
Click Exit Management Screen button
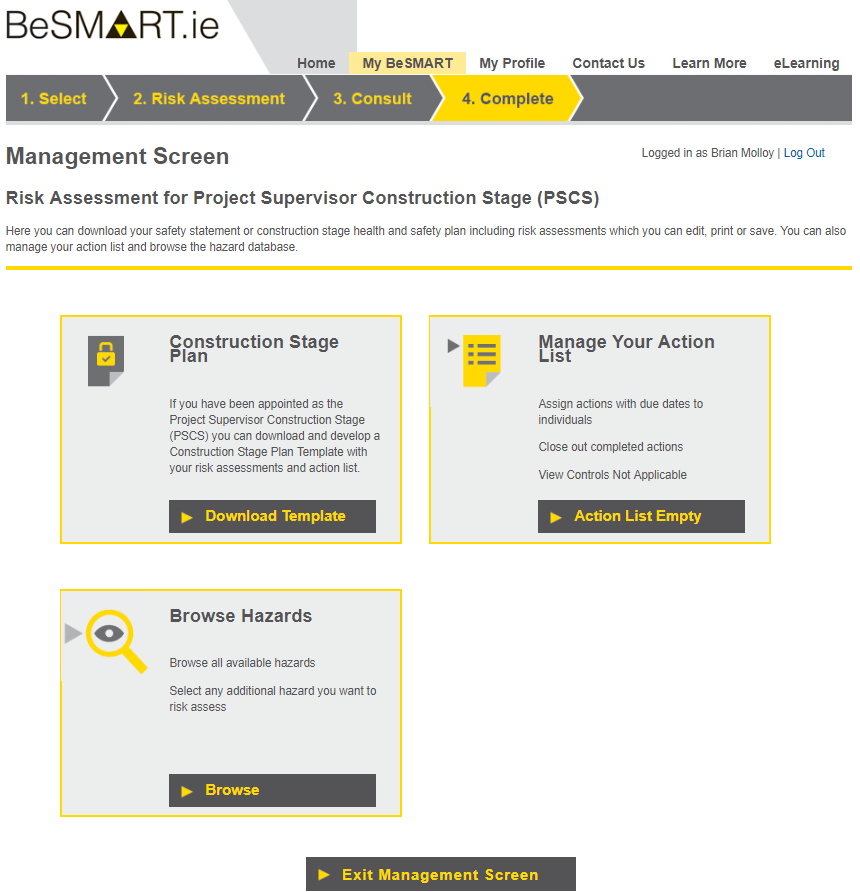(441, 874)
